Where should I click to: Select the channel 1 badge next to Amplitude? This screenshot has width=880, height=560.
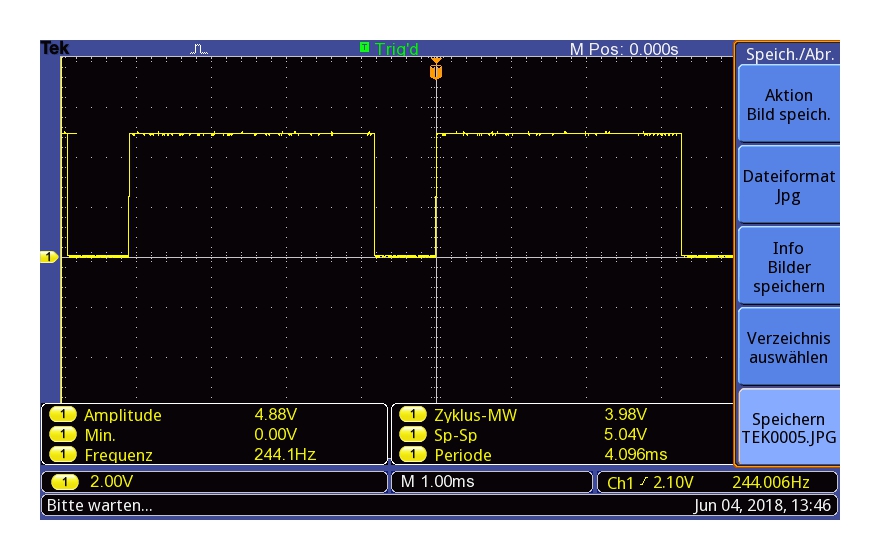(x=63, y=415)
